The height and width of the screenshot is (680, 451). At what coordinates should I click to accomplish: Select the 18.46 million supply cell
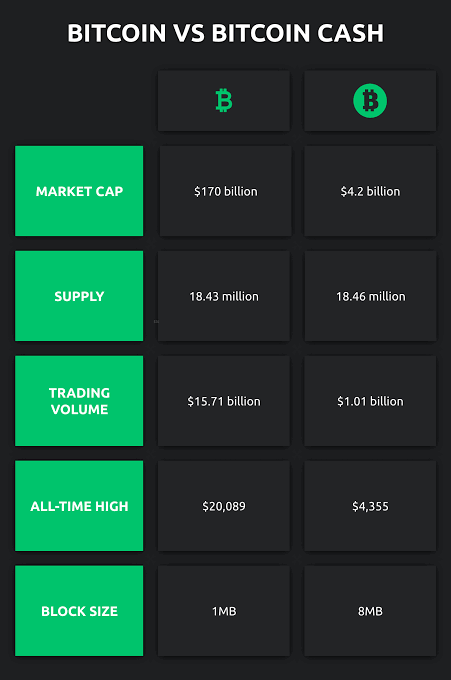370,296
